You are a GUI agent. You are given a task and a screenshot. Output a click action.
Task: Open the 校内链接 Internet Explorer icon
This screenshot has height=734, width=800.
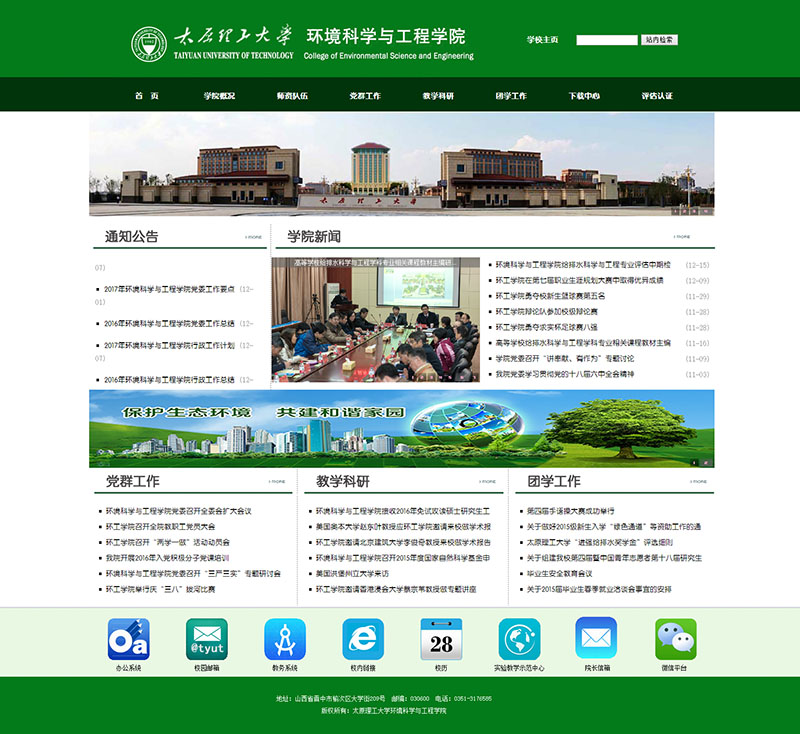(363, 639)
